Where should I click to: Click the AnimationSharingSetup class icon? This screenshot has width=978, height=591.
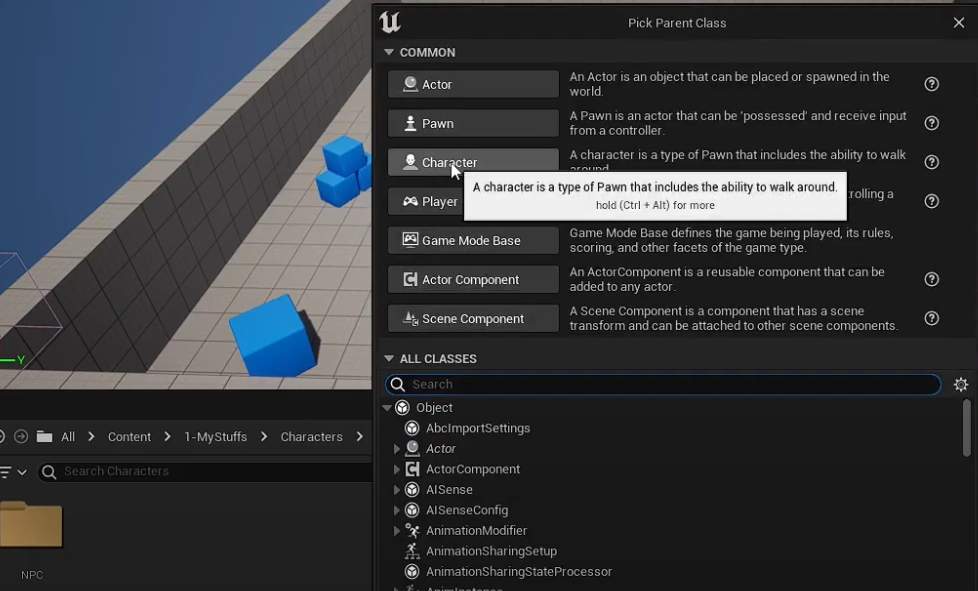[x=412, y=551]
